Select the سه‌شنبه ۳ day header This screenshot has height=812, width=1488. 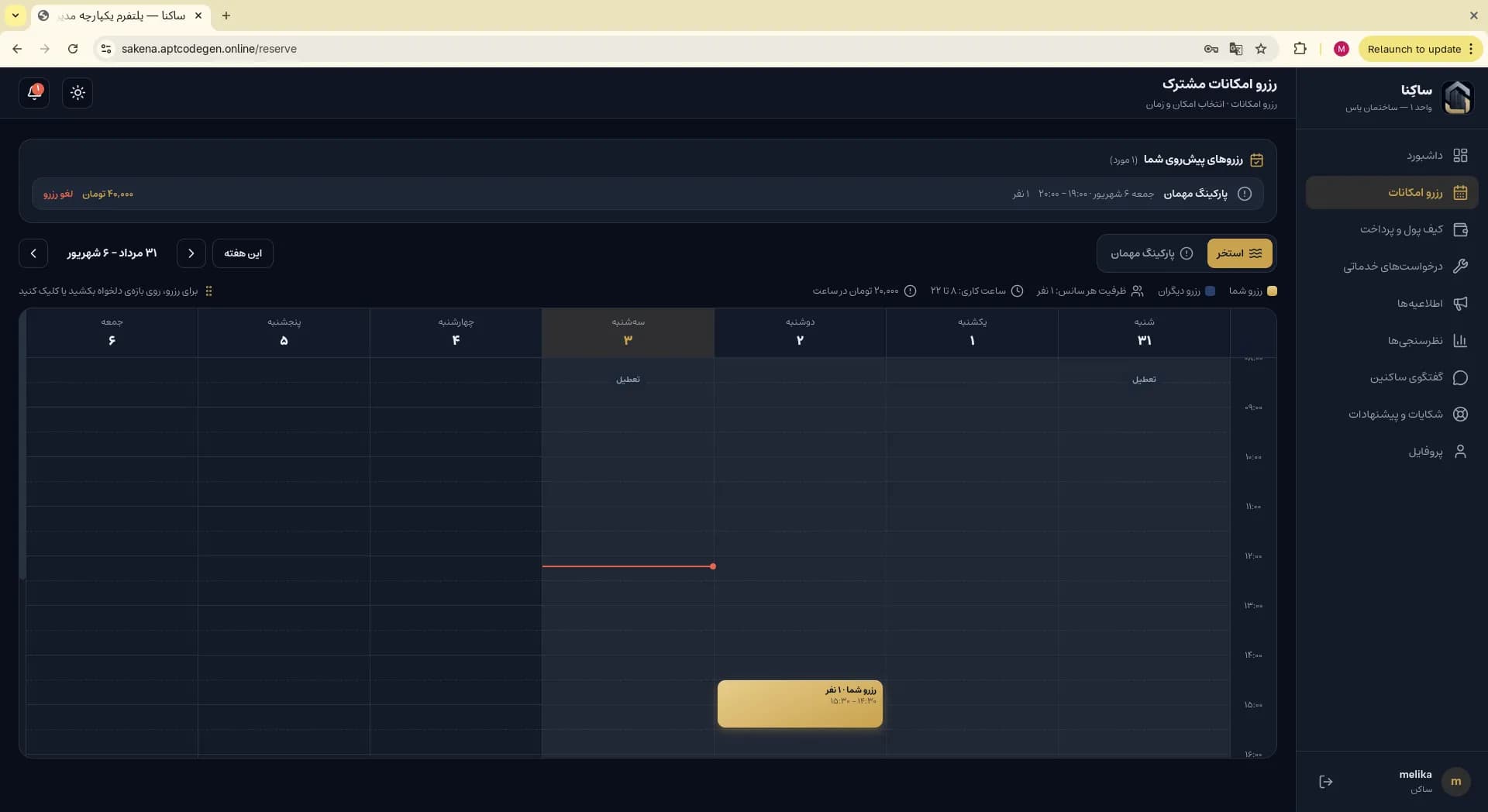pos(628,332)
